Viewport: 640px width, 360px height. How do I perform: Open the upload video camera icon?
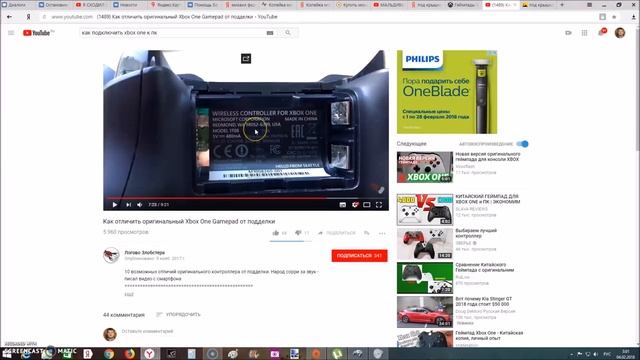pyautogui.click(x=568, y=33)
